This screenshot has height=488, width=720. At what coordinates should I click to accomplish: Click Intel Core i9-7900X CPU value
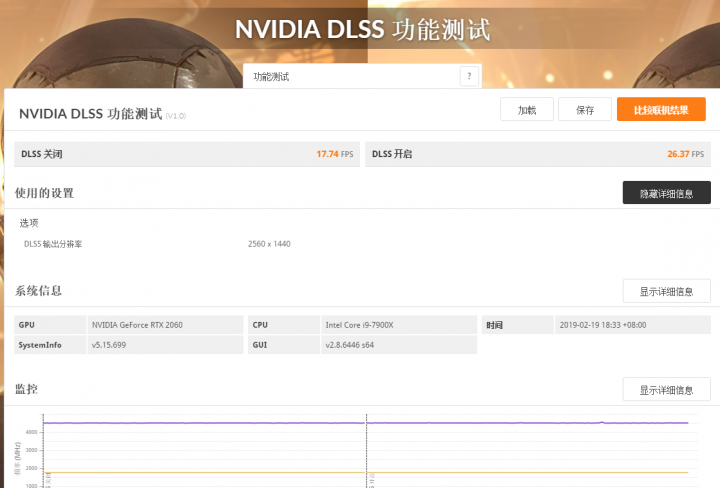tap(360, 325)
